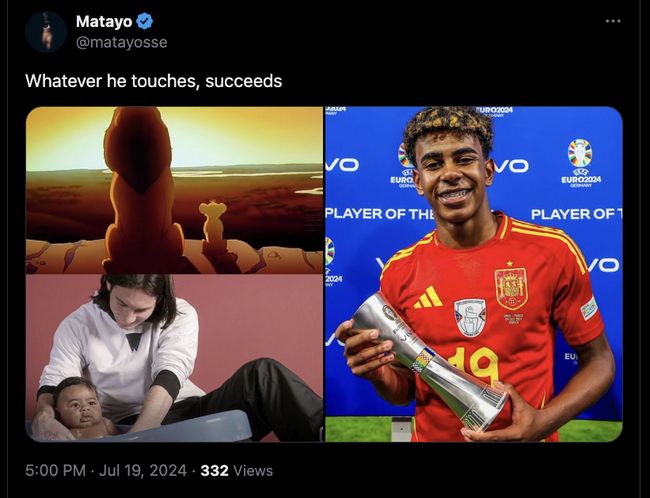This screenshot has height=498, width=650.
Task: Open the @matayosse handle link
Action: [121, 42]
